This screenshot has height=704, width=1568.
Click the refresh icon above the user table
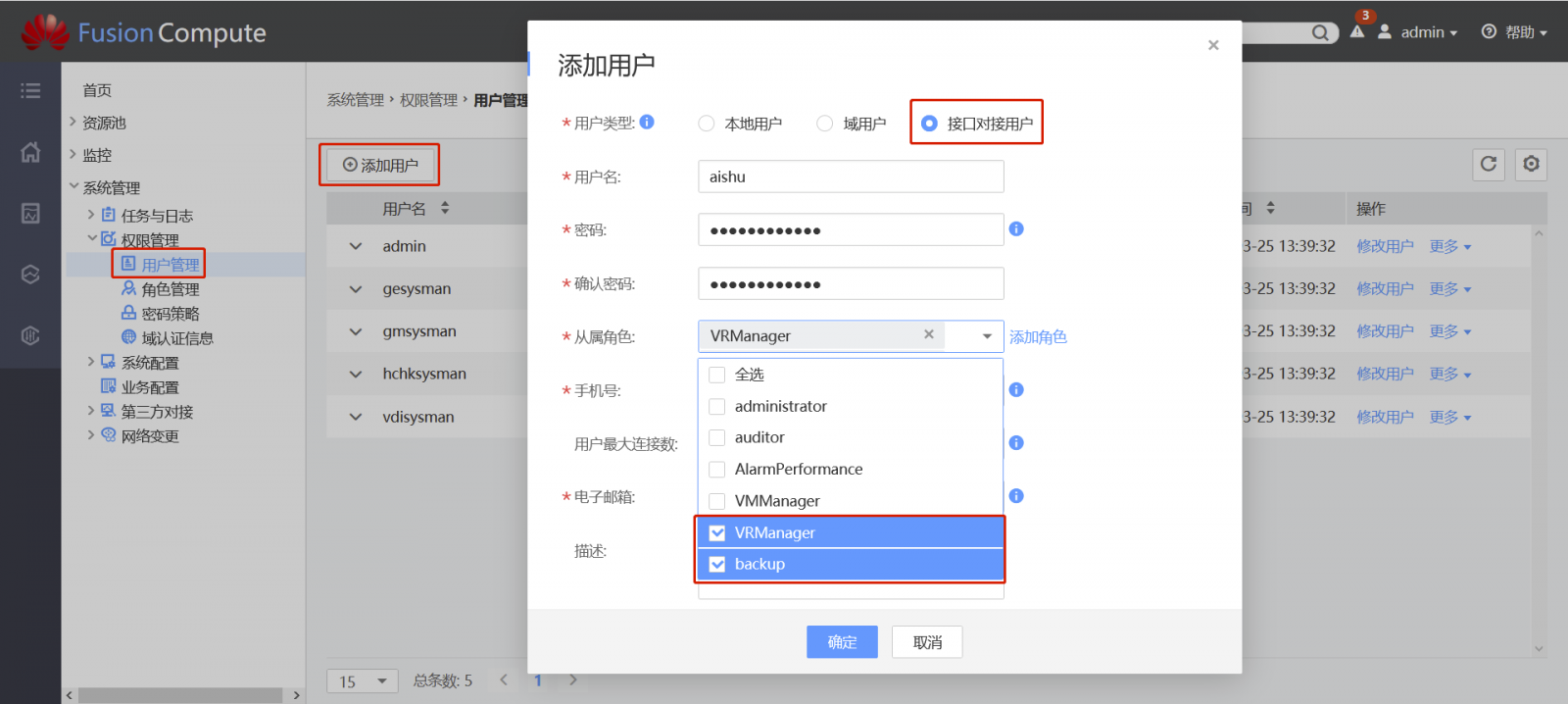[x=1489, y=164]
